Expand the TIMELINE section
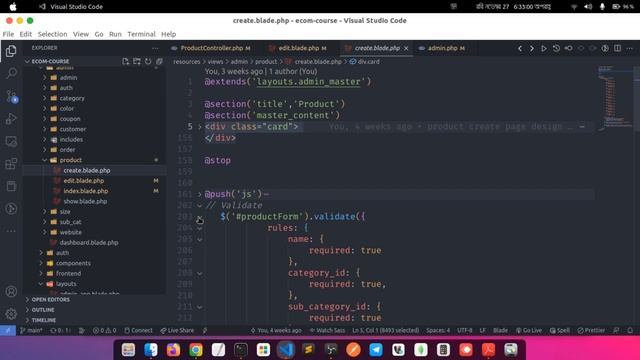640x360 pixels. pyautogui.click(x=44, y=320)
